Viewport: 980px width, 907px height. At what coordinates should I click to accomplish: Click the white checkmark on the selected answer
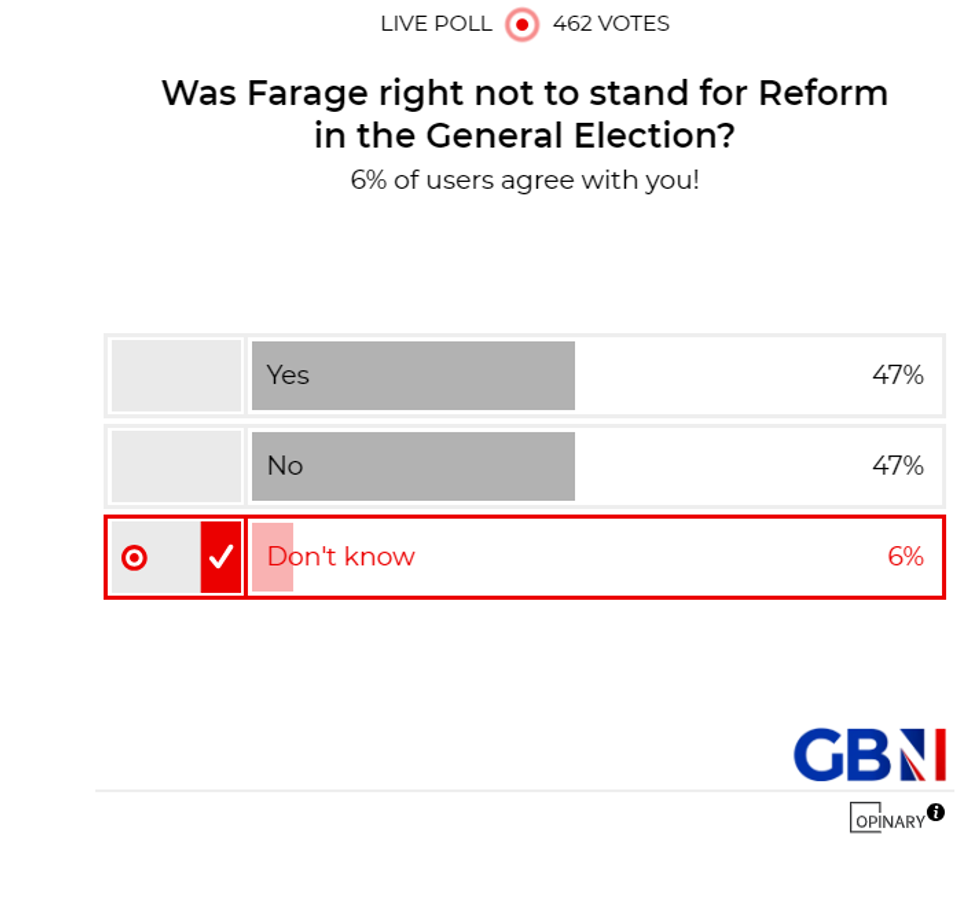click(222, 556)
